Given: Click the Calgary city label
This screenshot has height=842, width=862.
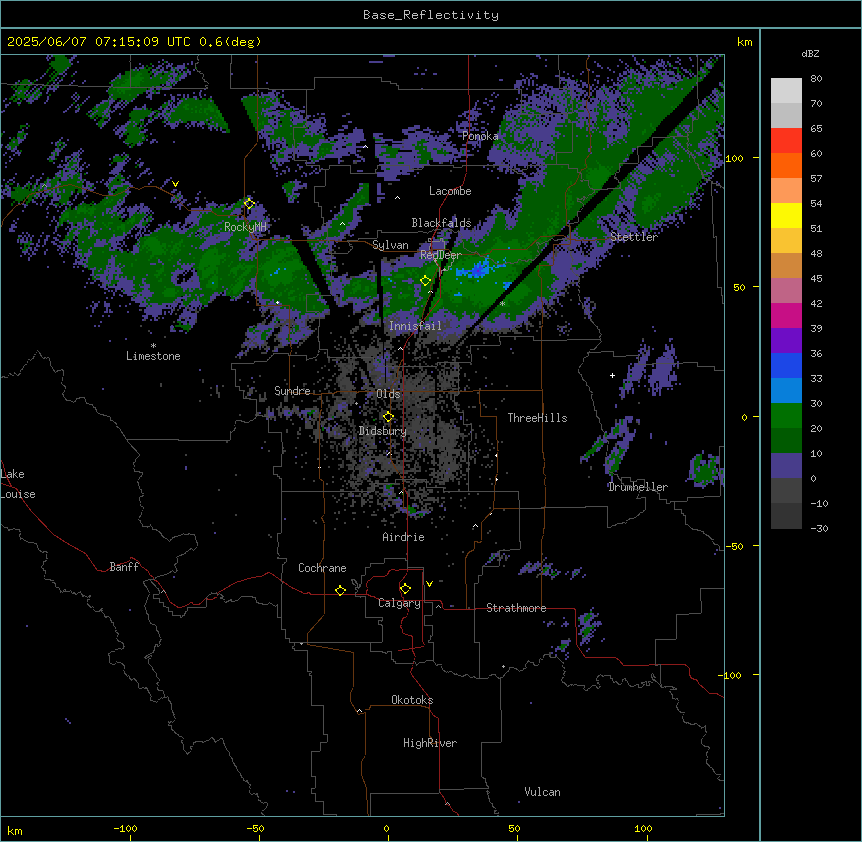Looking at the screenshot, I should 399,603.
